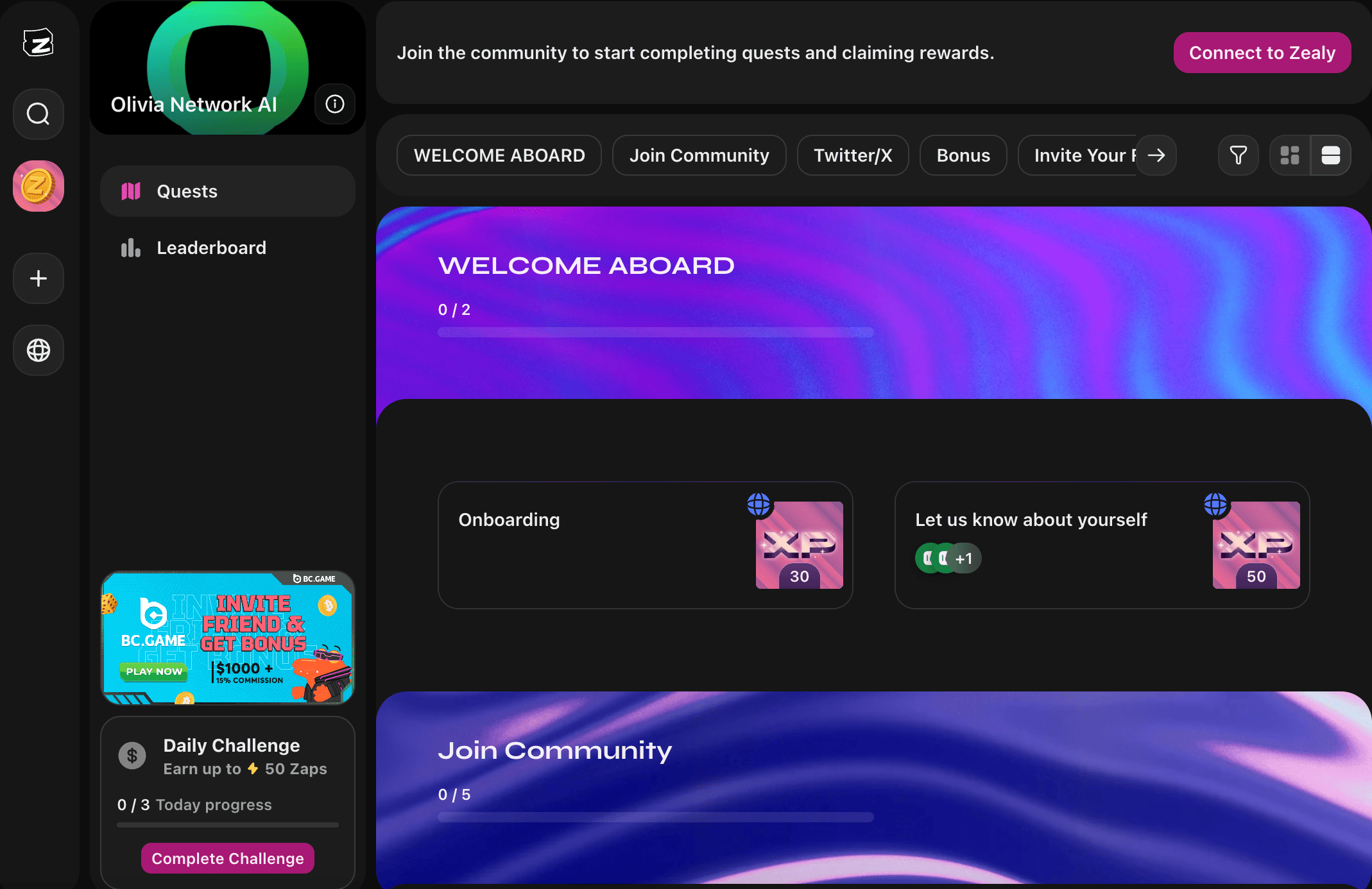Viewport: 1372px width, 889px height.
Task: Open the search icon in sidebar
Action: tap(38, 114)
